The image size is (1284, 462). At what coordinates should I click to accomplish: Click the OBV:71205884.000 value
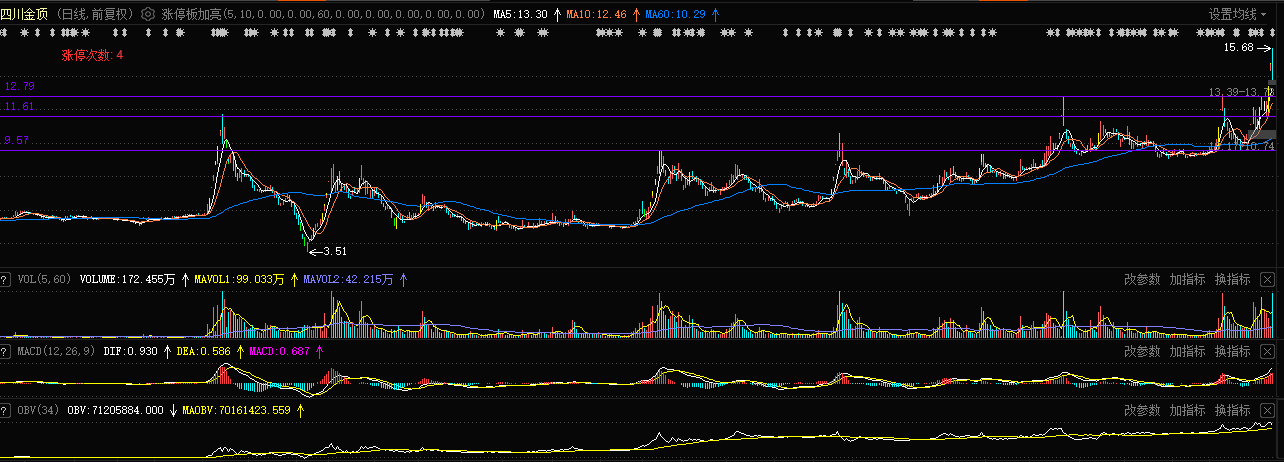pos(115,411)
